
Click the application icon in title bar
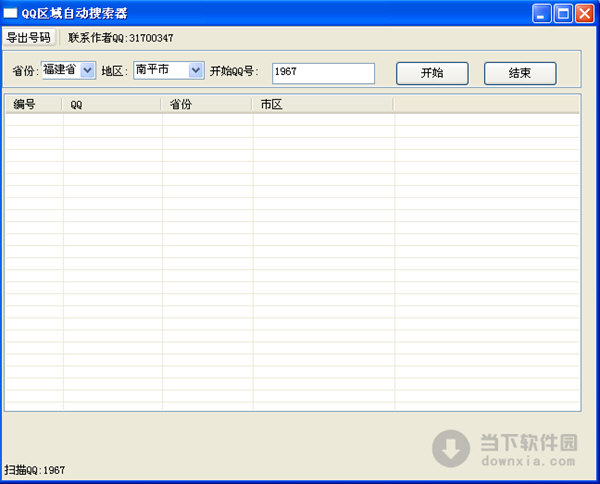coord(10,13)
